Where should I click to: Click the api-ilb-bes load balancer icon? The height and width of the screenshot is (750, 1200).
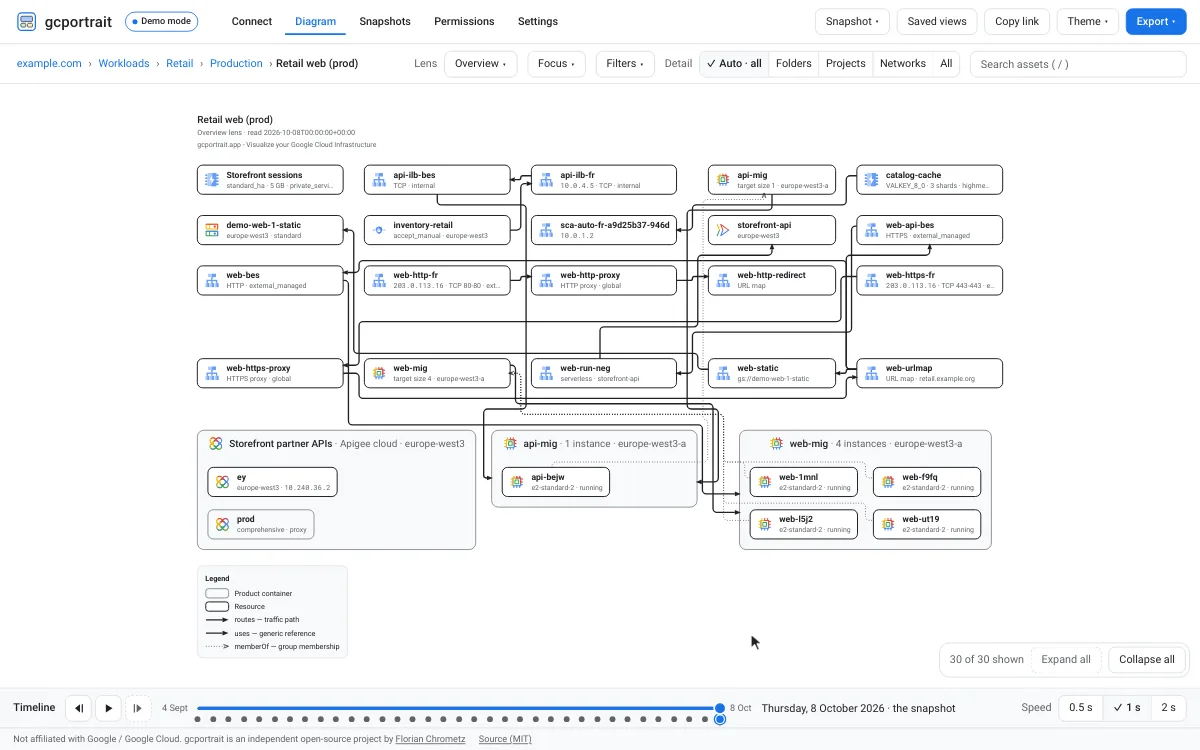pos(379,180)
